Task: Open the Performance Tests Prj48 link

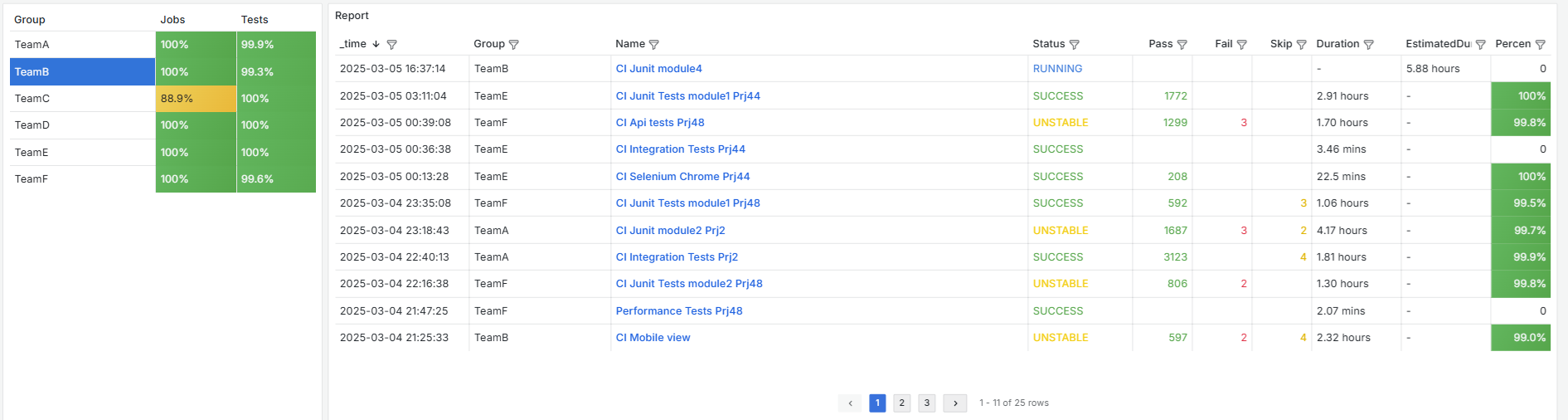Action: point(678,311)
